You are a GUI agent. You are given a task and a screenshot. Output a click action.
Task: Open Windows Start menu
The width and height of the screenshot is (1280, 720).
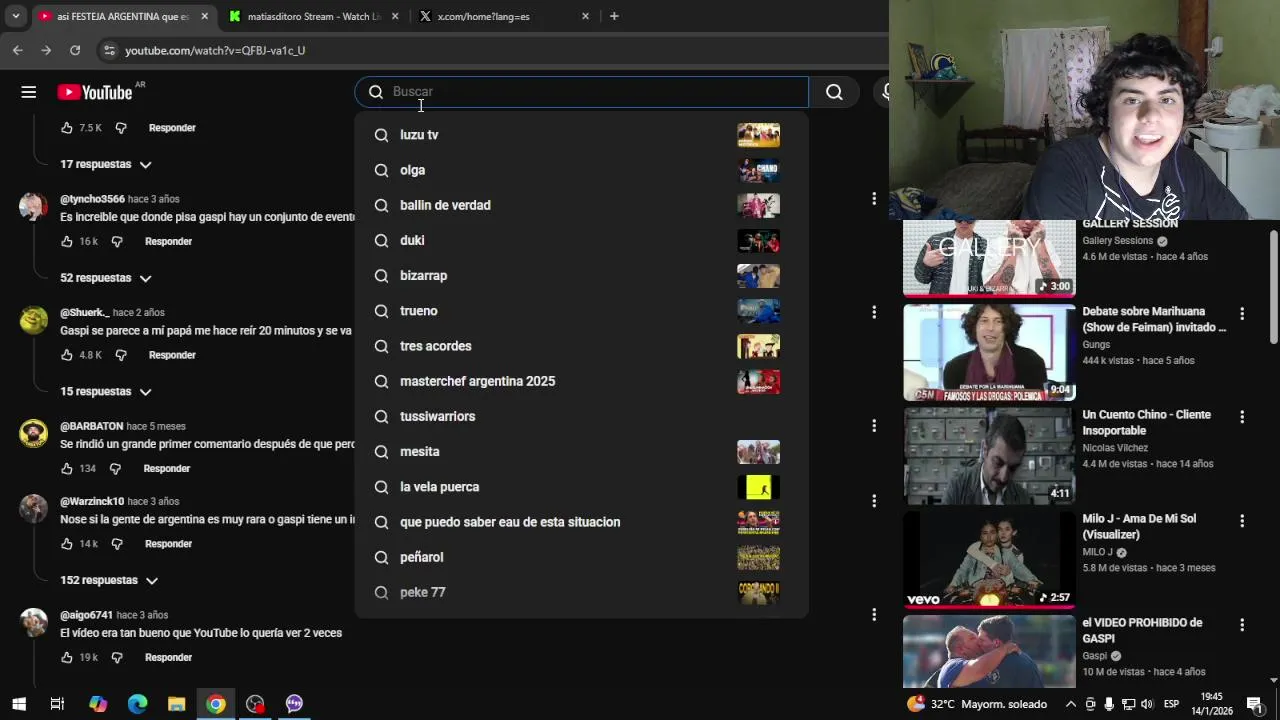[18, 704]
